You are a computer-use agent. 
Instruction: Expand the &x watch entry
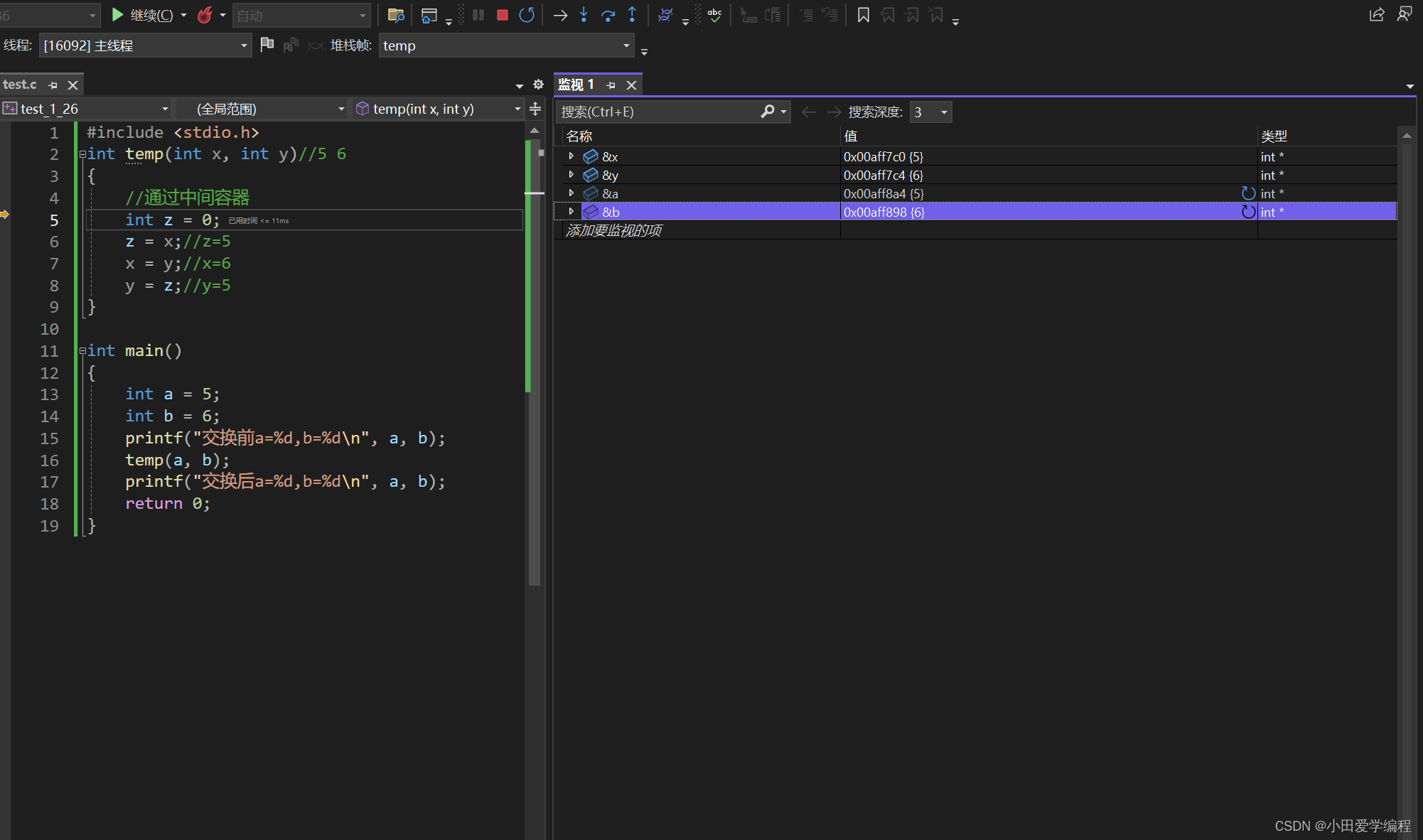pyautogui.click(x=571, y=156)
